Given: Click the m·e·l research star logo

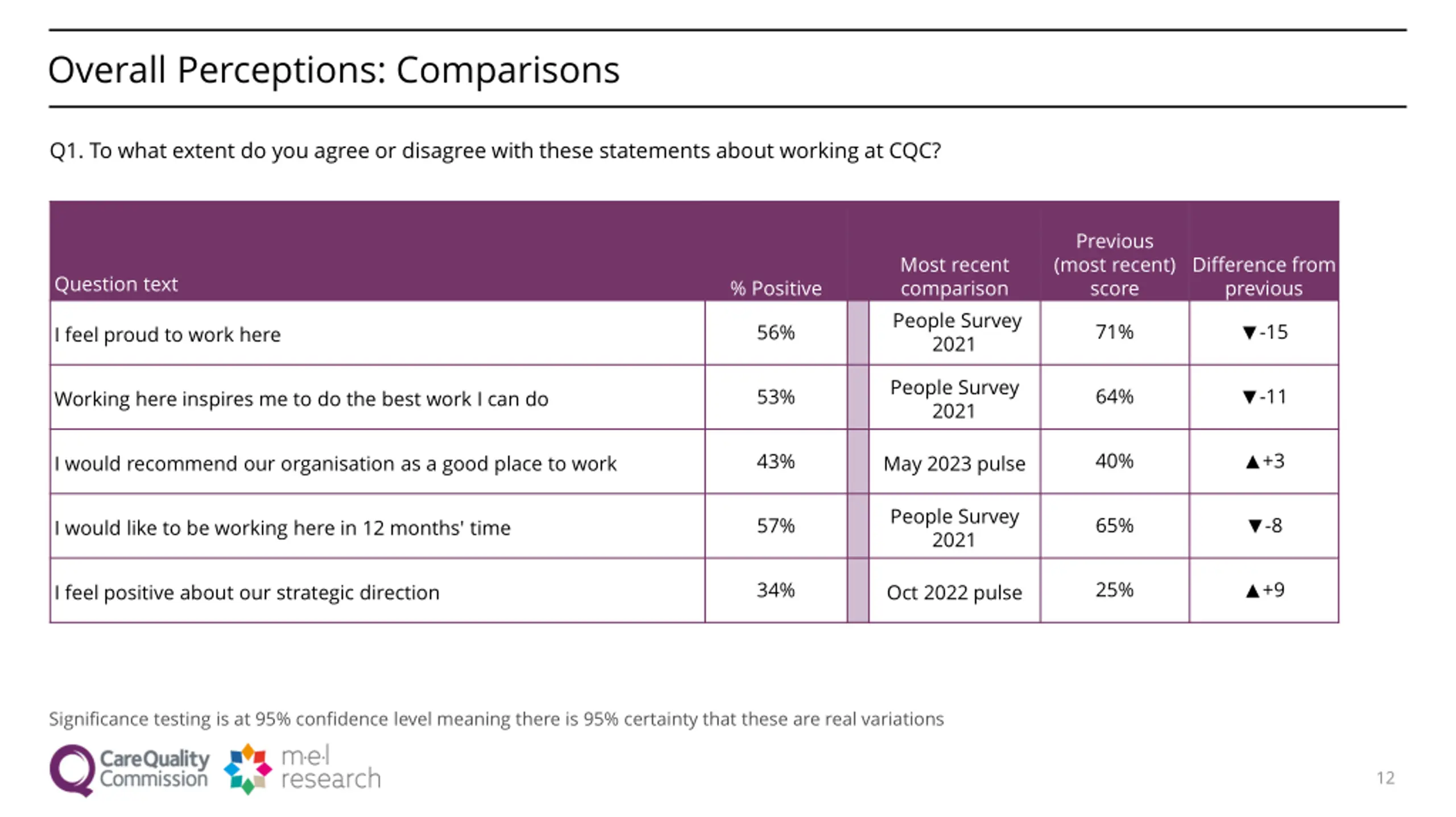Looking at the screenshot, I should tap(248, 769).
